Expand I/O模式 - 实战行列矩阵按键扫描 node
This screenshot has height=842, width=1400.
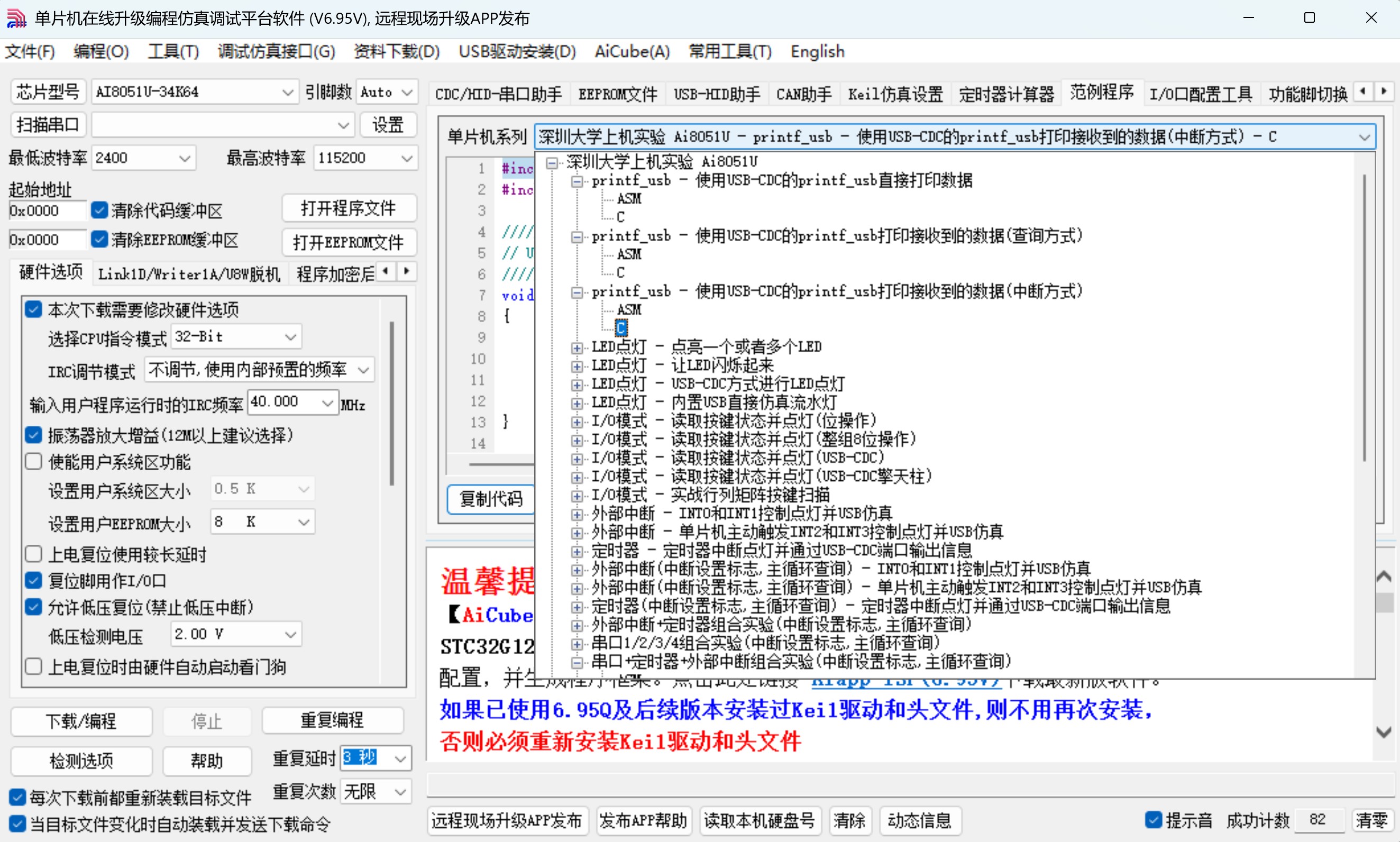[x=577, y=496]
